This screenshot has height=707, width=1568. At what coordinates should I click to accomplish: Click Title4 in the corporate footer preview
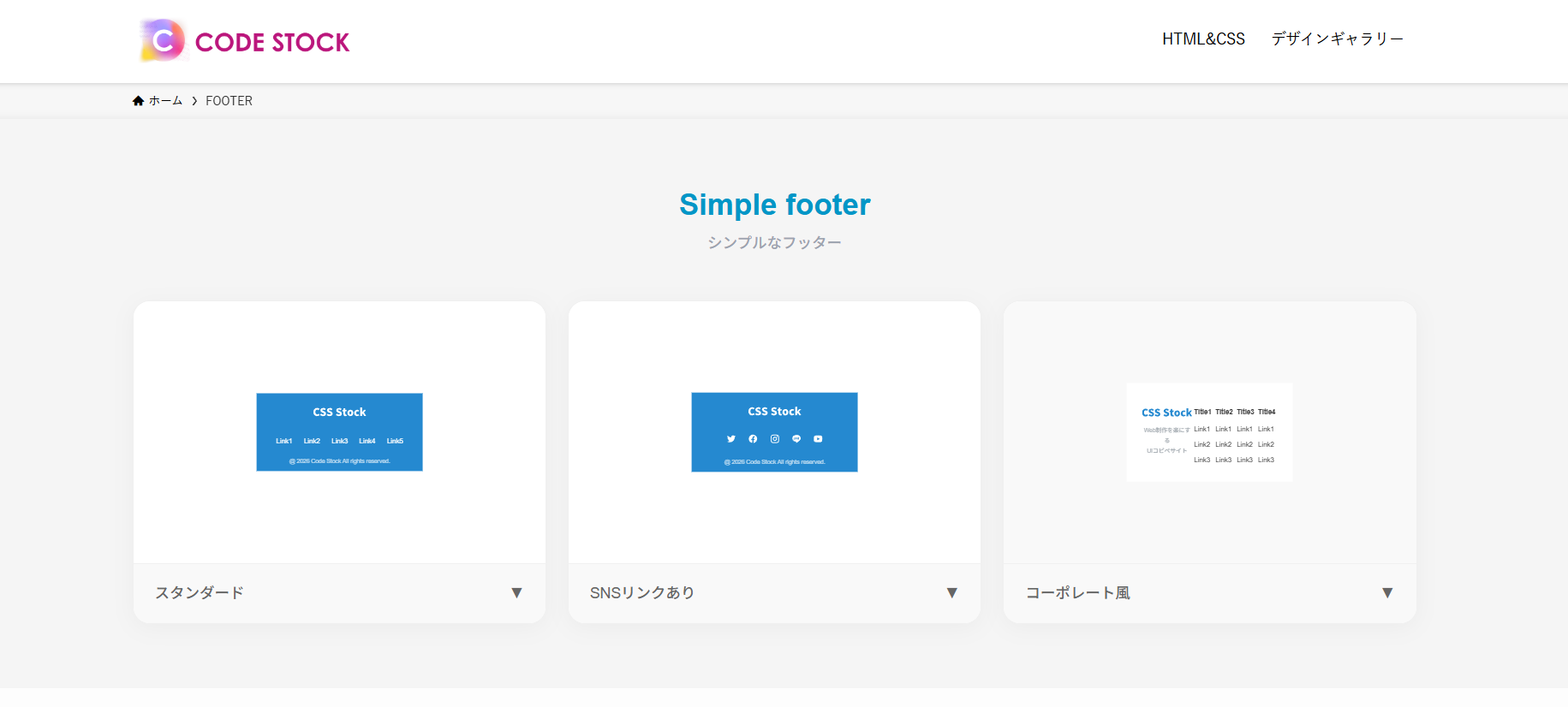point(1267,412)
